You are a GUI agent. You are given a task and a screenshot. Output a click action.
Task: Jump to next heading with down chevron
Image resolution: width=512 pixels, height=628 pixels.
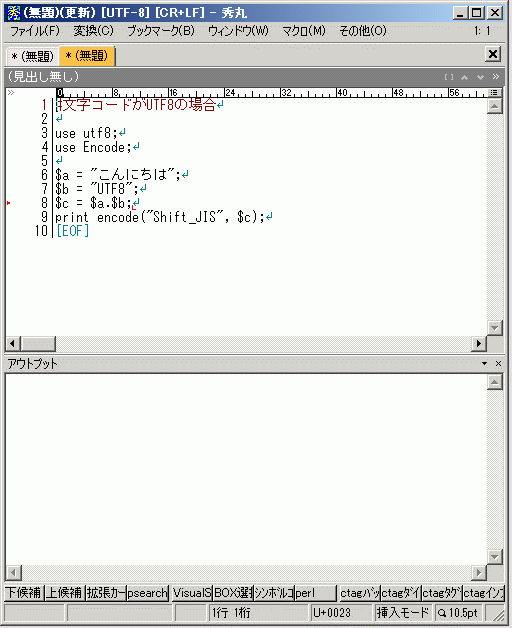click(x=480, y=77)
